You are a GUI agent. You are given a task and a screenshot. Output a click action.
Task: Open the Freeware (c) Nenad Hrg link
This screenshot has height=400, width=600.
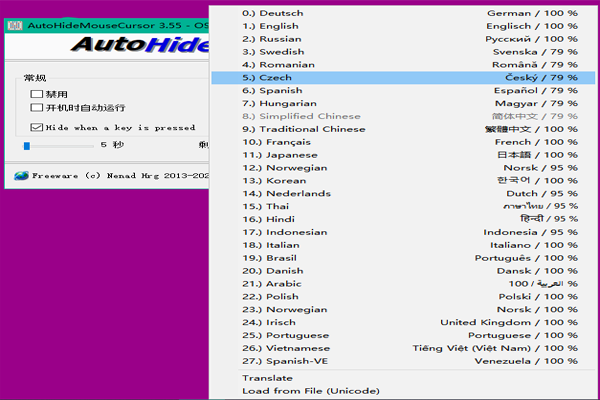tap(120, 176)
